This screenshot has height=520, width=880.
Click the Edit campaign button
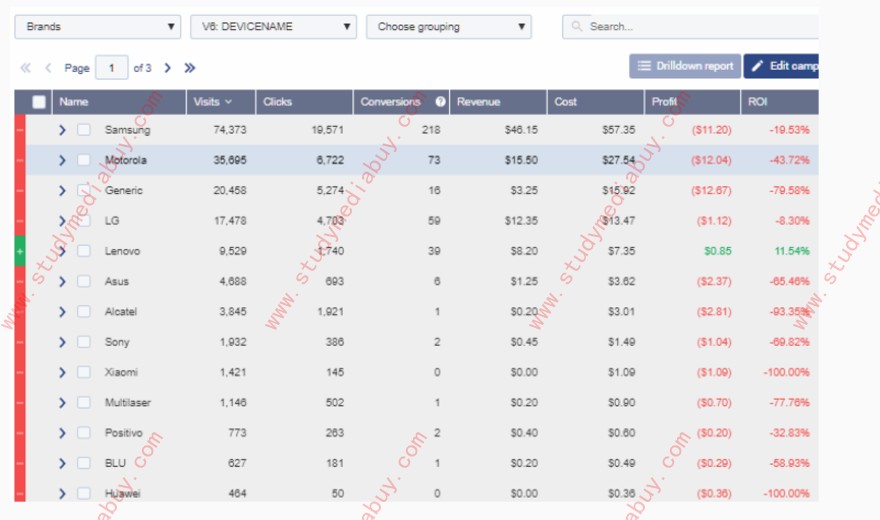pos(781,66)
